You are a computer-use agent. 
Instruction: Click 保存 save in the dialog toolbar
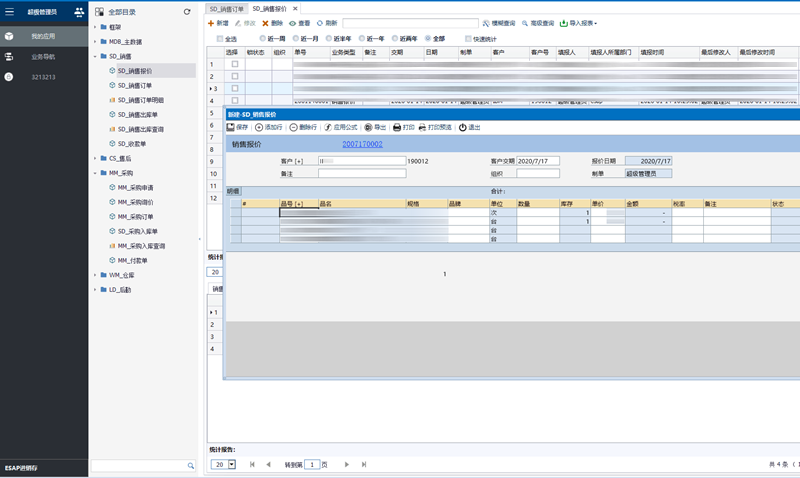click(237, 127)
